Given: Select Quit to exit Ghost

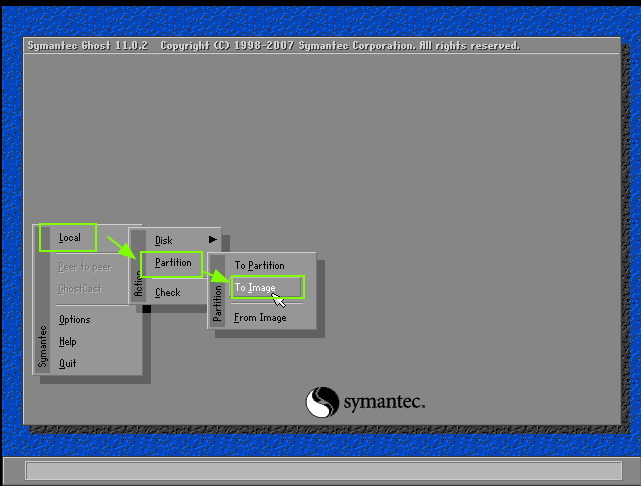Looking at the screenshot, I should [67, 363].
